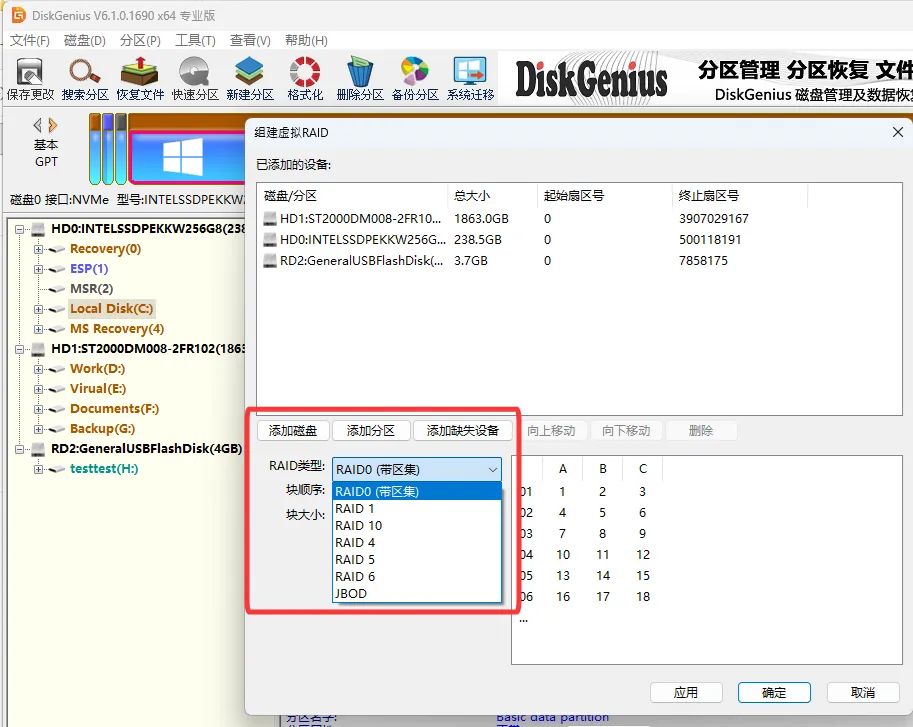
Task: Expand the Local Disk(C:) node
Action: [x=38, y=309]
